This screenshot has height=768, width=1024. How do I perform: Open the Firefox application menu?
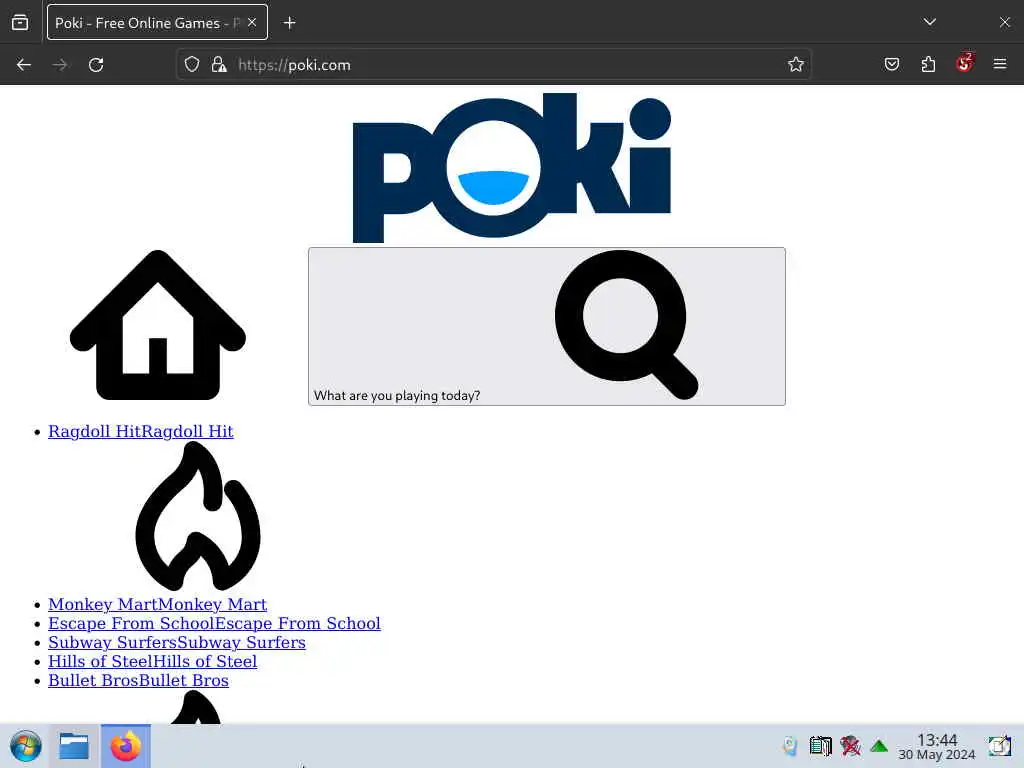1000,65
